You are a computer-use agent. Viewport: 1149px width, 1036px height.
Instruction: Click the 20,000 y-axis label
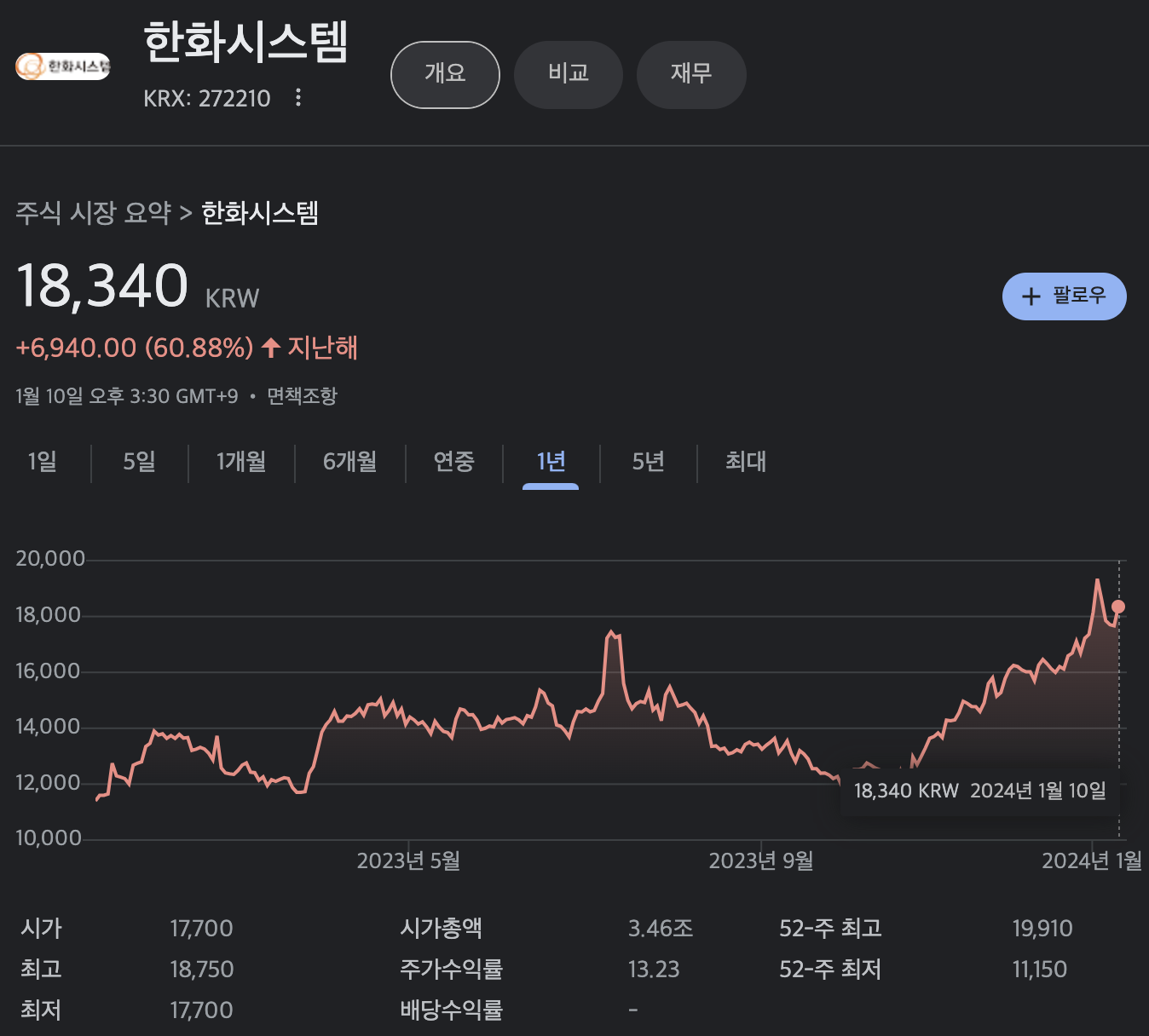[x=50, y=559]
